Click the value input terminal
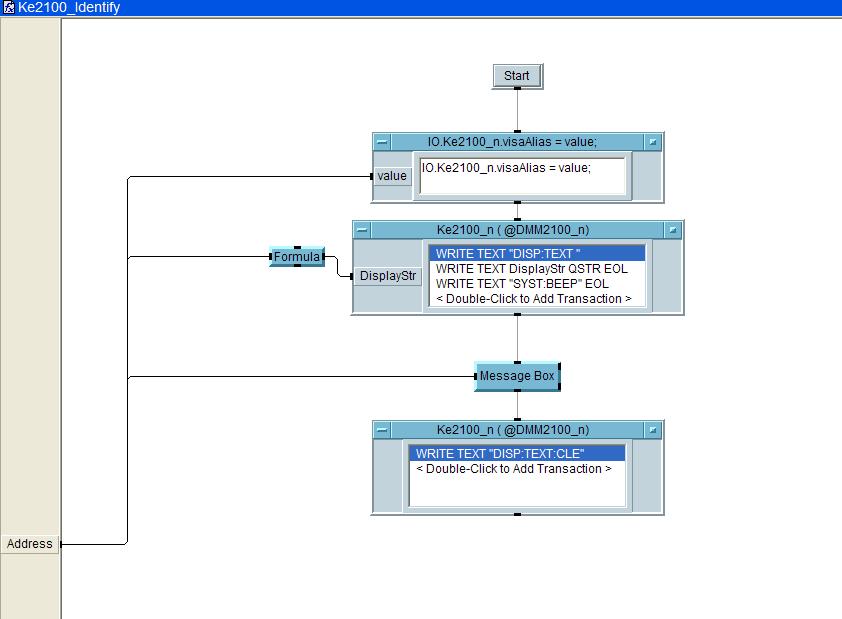The image size is (842, 619). (x=392, y=176)
